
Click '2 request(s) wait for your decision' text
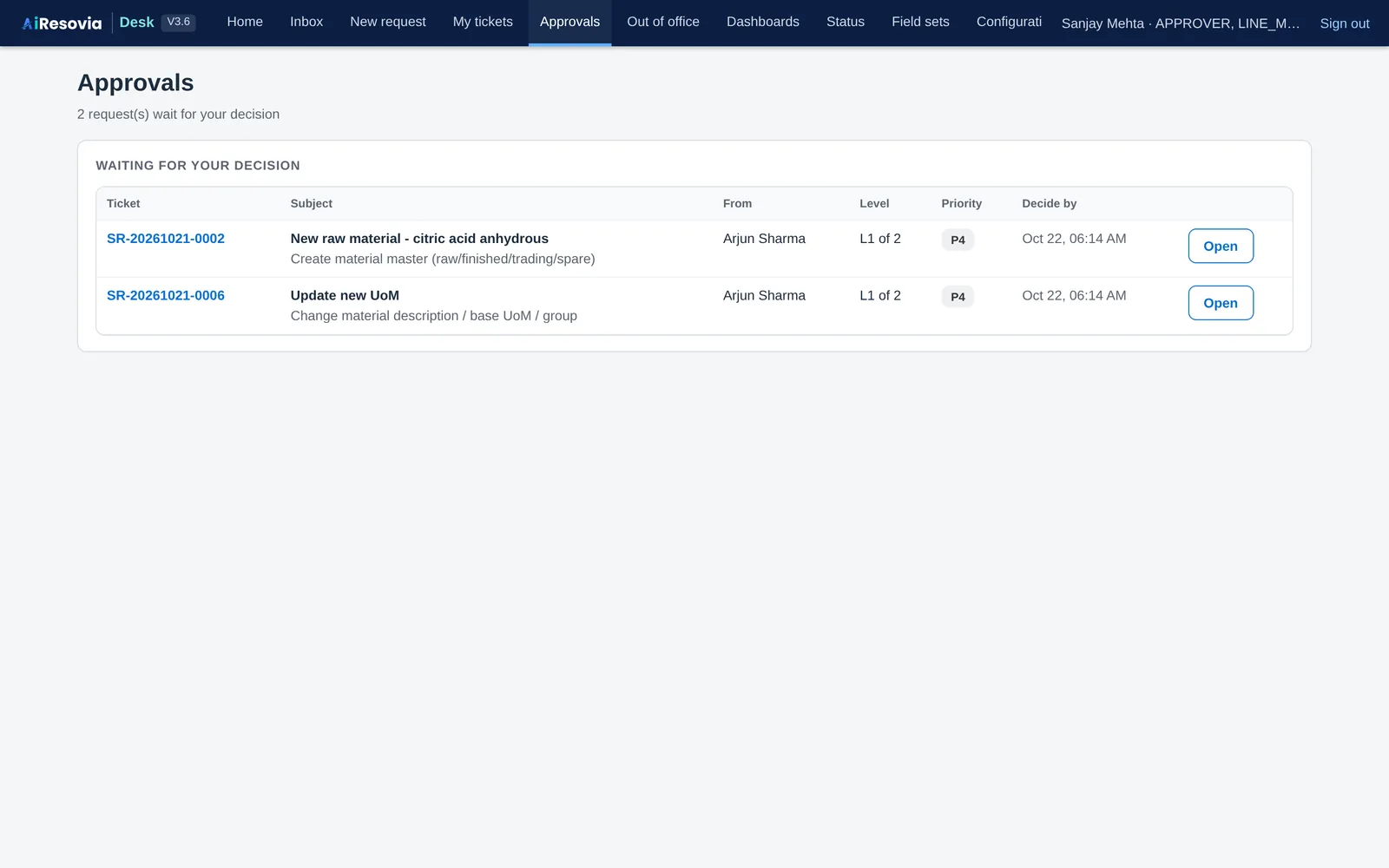click(x=178, y=115)
